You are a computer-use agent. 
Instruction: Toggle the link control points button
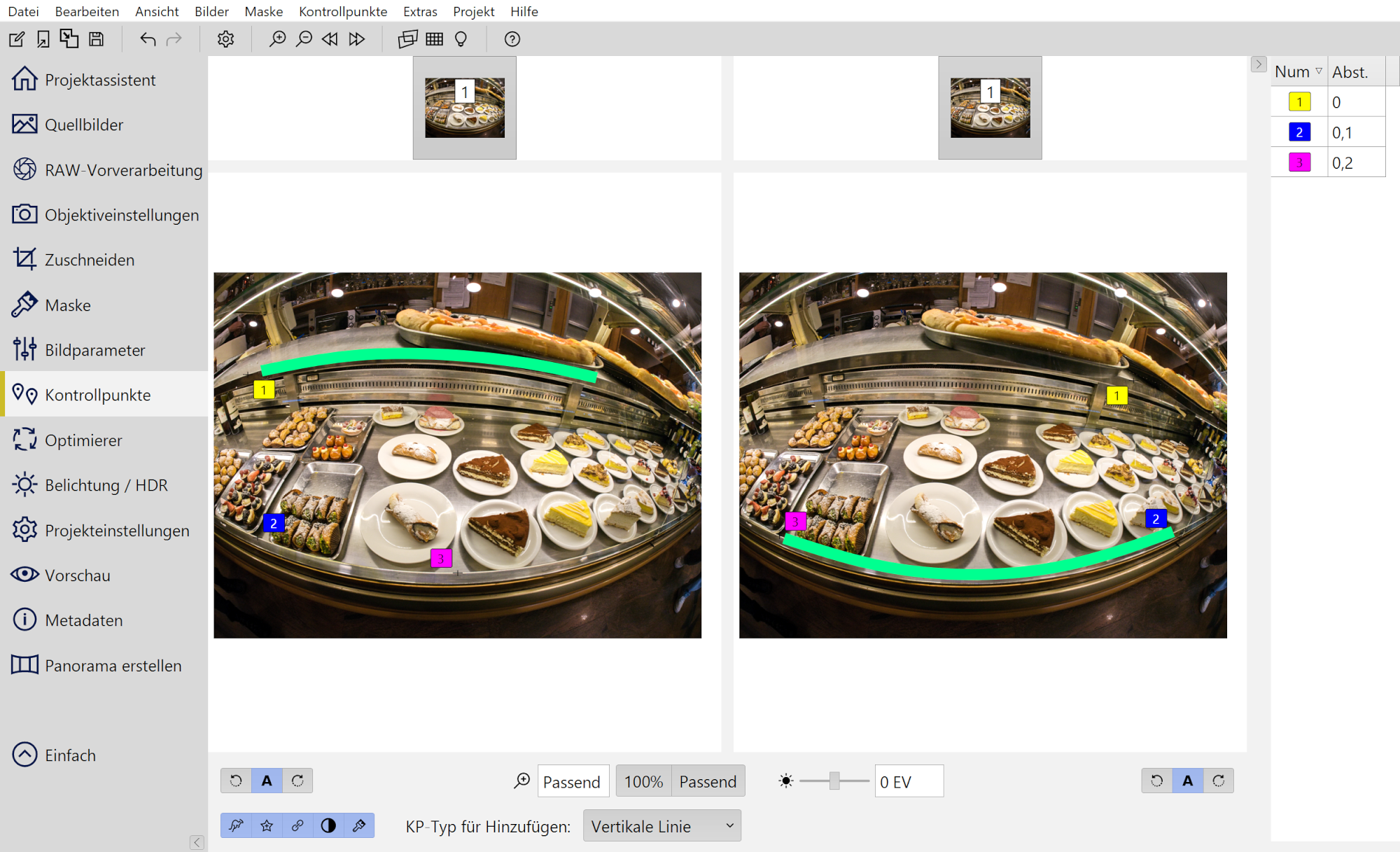[x=297, y=826]
